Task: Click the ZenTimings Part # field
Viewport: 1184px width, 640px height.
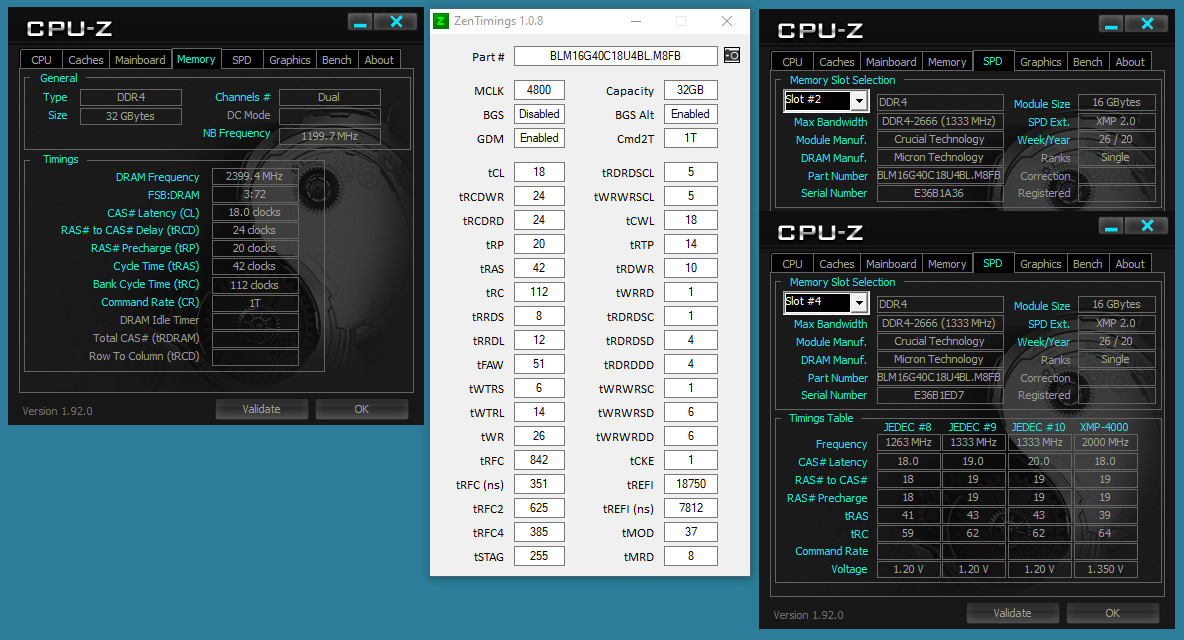Action: [615, 56]
